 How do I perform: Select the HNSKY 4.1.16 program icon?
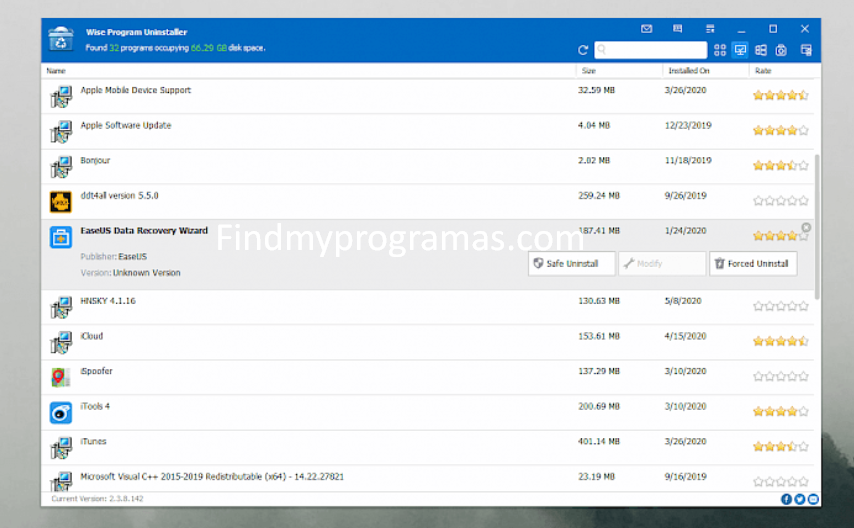click(x=61, y=307)
